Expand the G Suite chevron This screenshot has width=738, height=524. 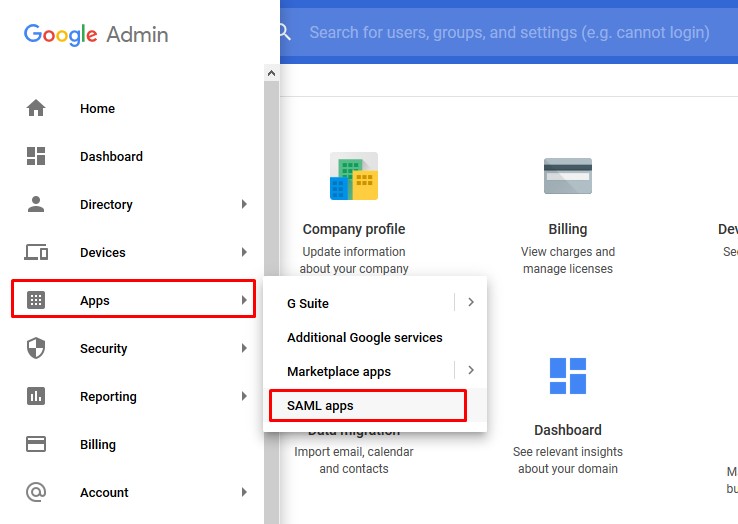point(471,302)
